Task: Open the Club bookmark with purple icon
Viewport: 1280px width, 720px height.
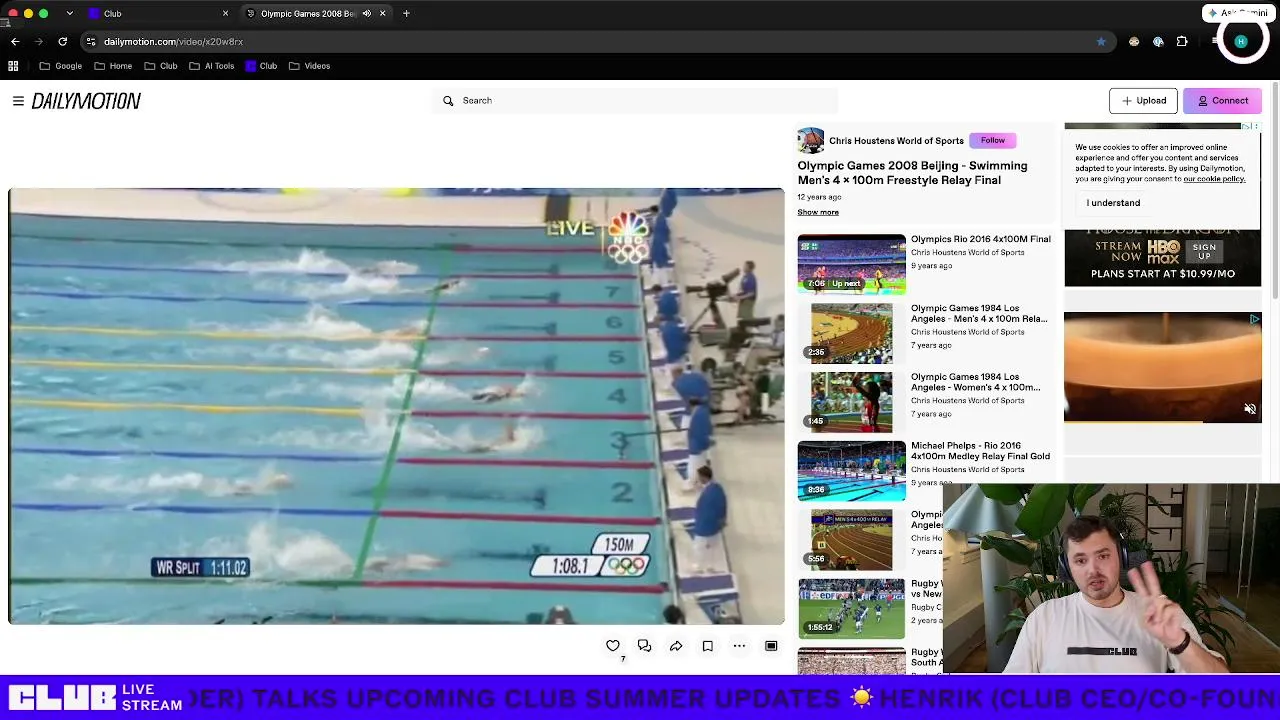Action: 261,66
